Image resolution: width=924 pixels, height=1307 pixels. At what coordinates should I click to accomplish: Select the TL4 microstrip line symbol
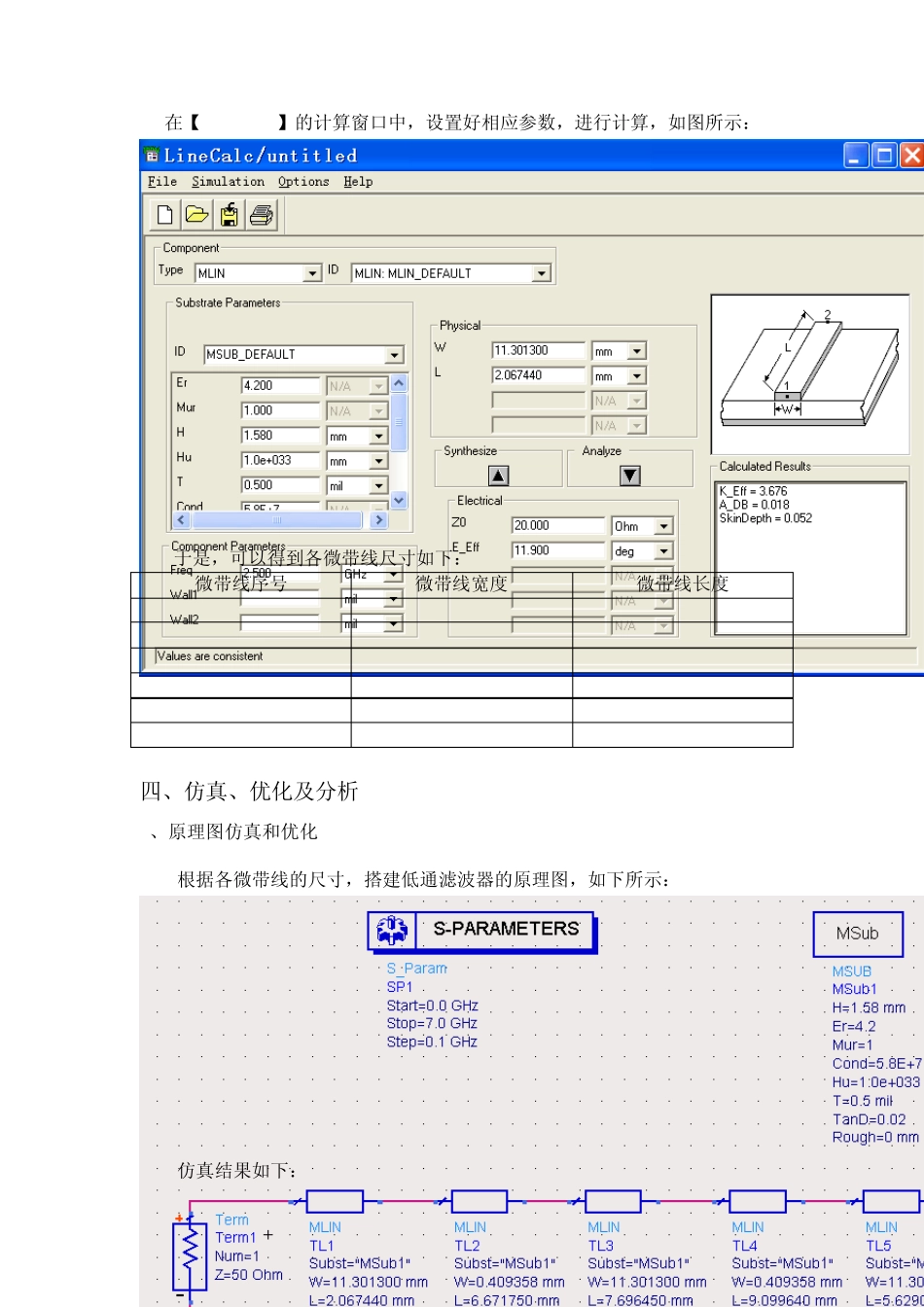point(758,1201)
